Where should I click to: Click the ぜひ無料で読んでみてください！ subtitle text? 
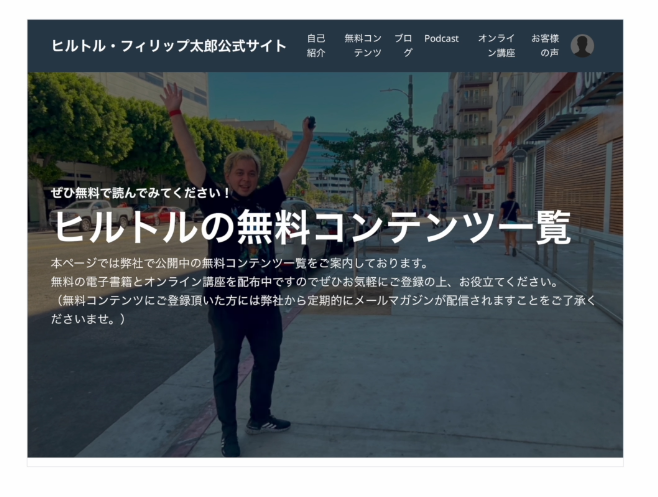[x=141, y=193]
